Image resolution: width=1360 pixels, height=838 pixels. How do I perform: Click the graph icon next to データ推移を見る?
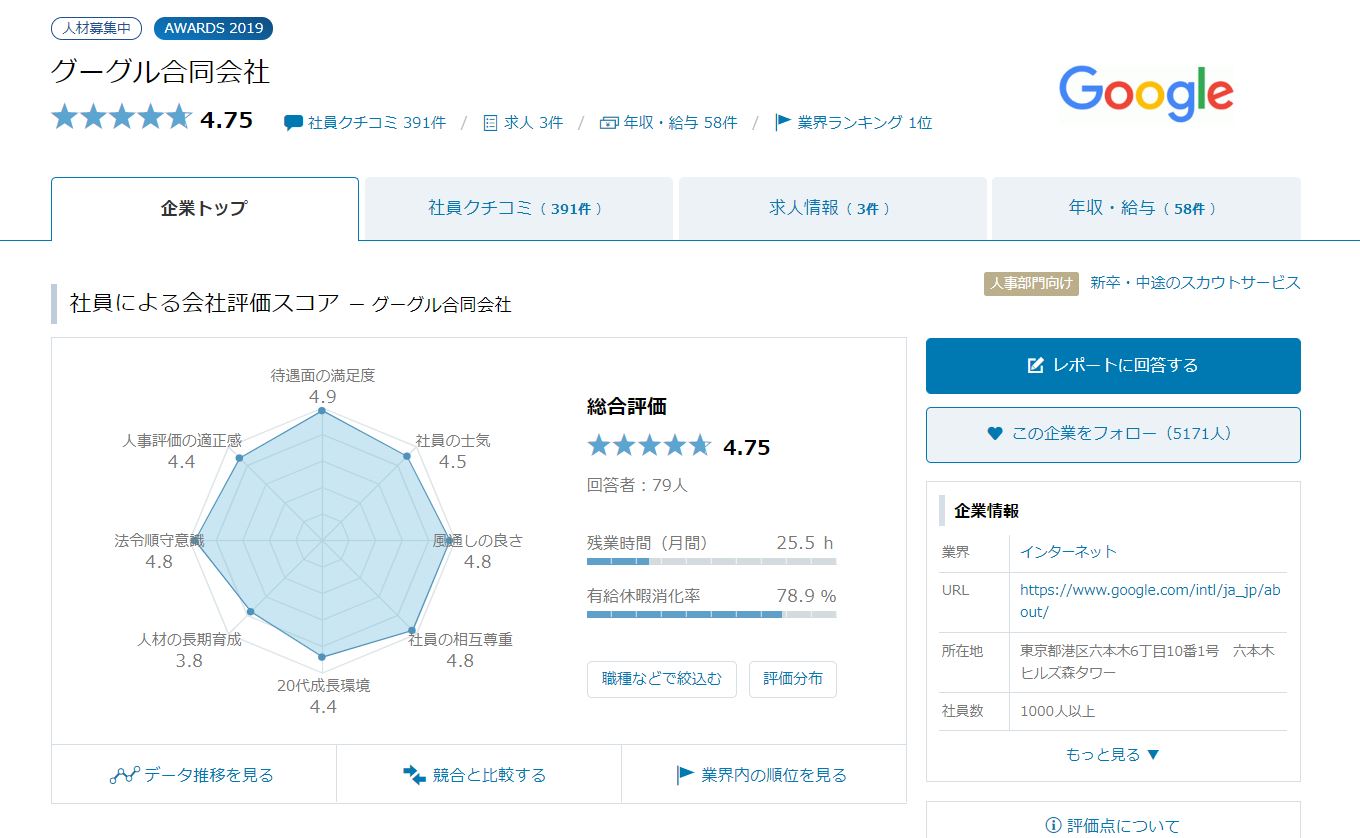(x=123, y=775)
